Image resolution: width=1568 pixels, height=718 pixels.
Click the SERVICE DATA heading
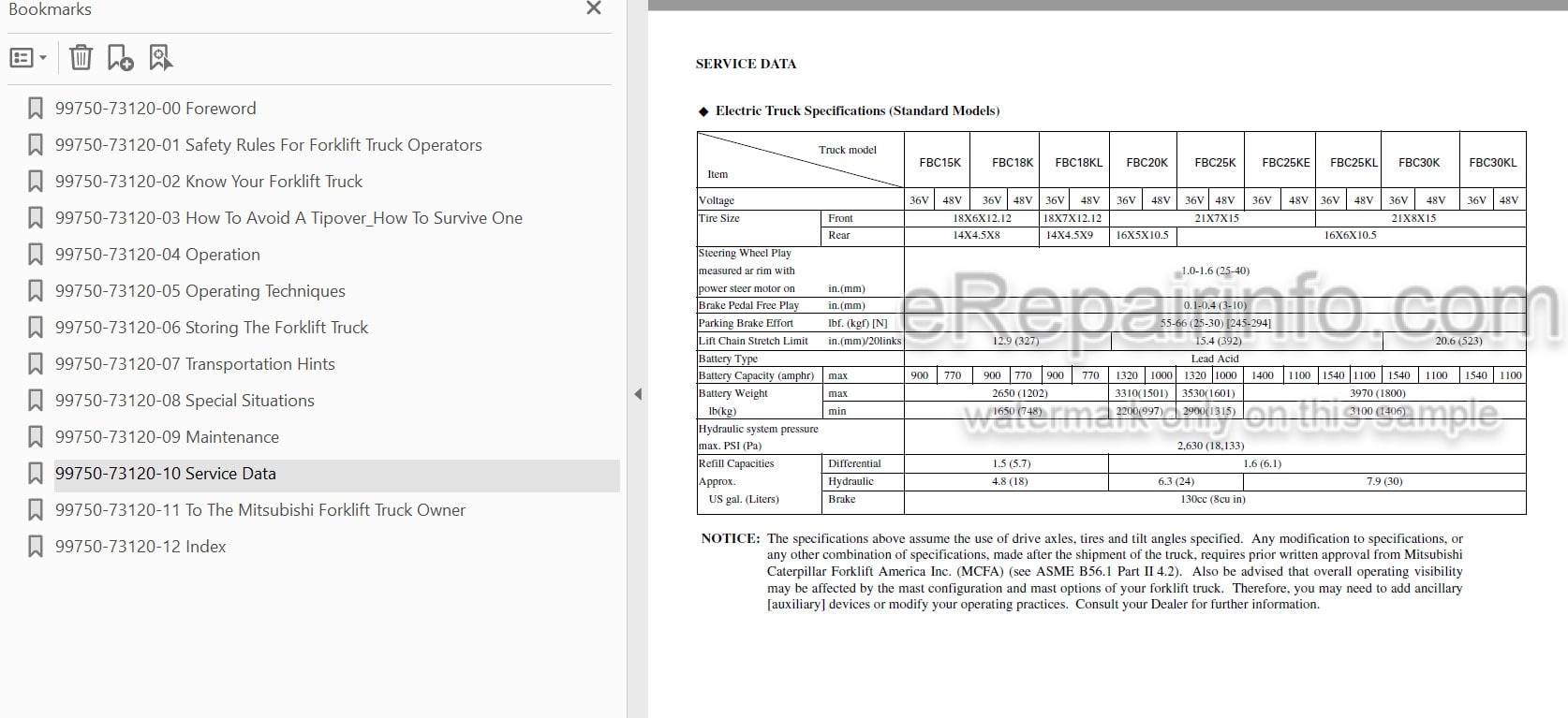point(746,64)
